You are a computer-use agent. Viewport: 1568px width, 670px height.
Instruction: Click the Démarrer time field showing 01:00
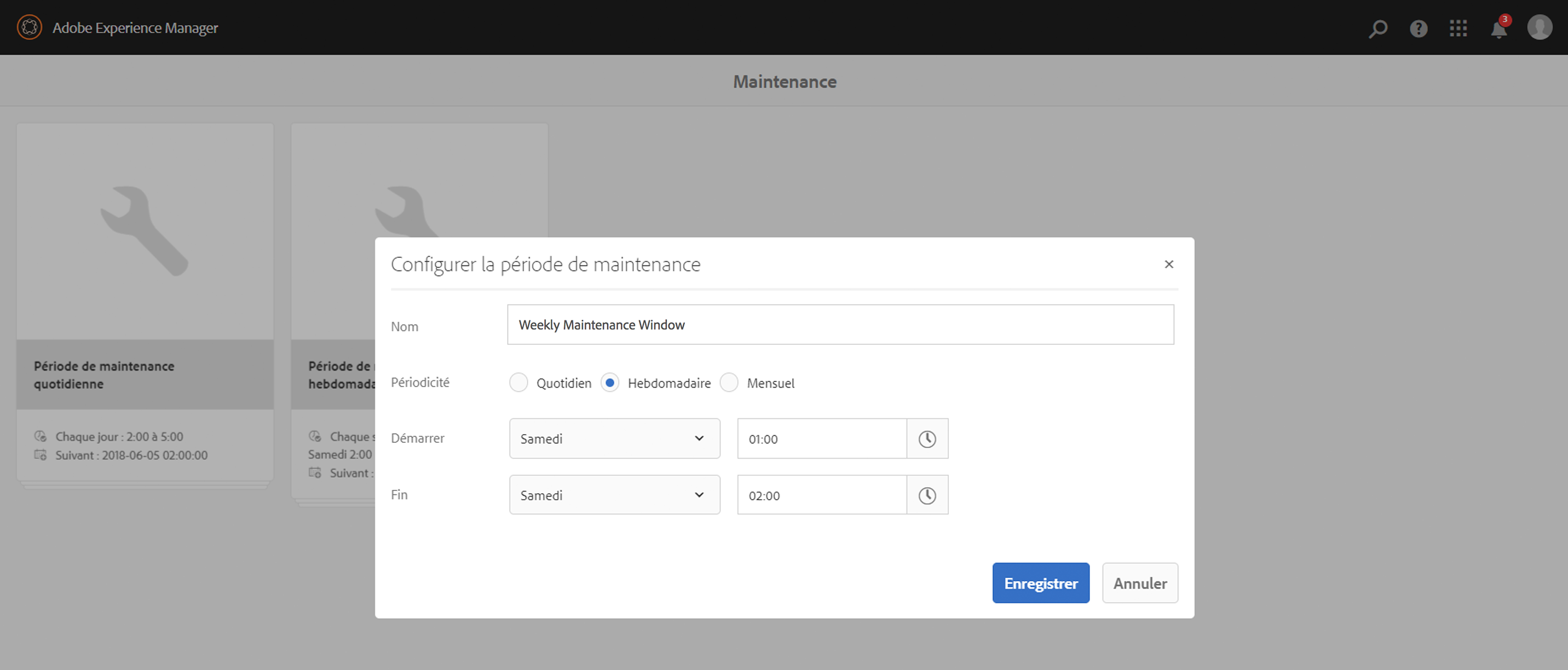point(822,439)
